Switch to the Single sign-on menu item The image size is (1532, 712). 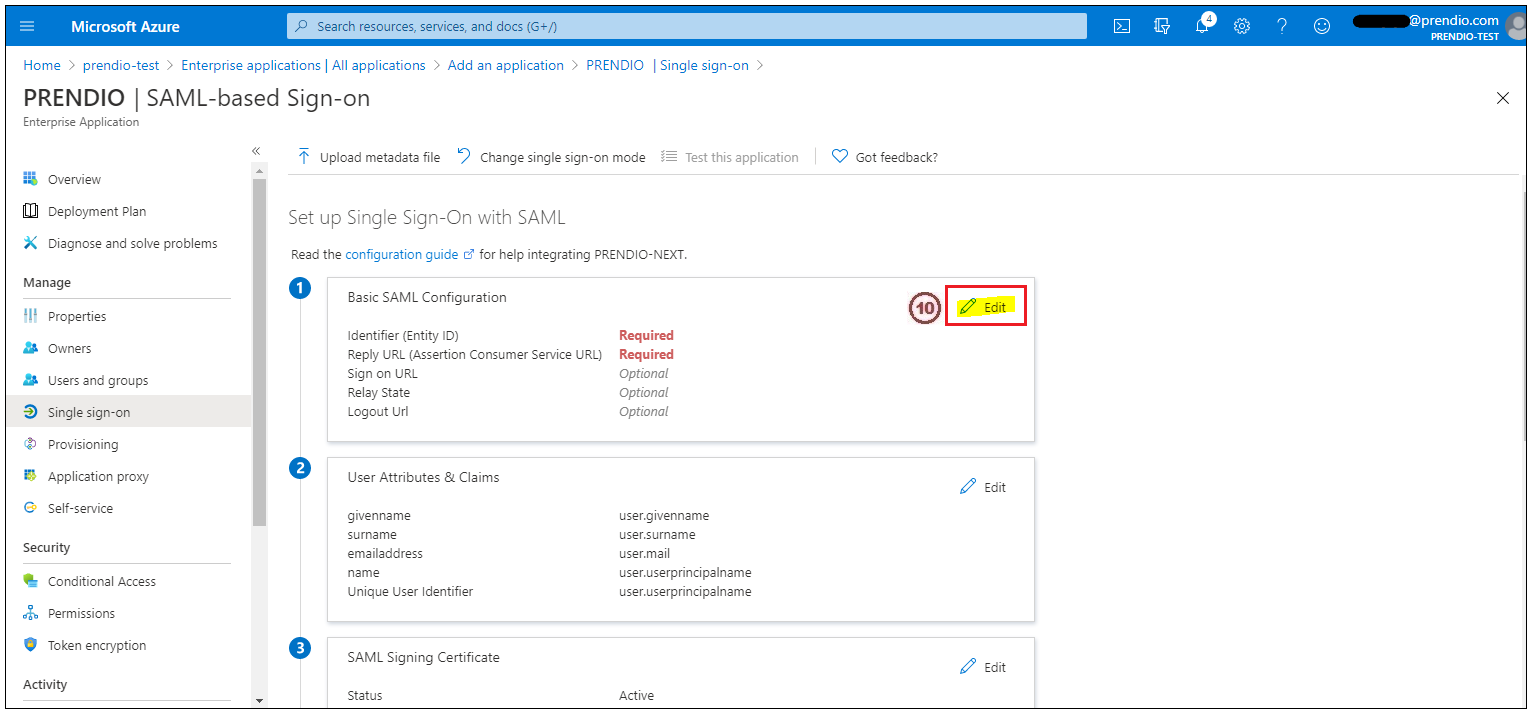89,412
